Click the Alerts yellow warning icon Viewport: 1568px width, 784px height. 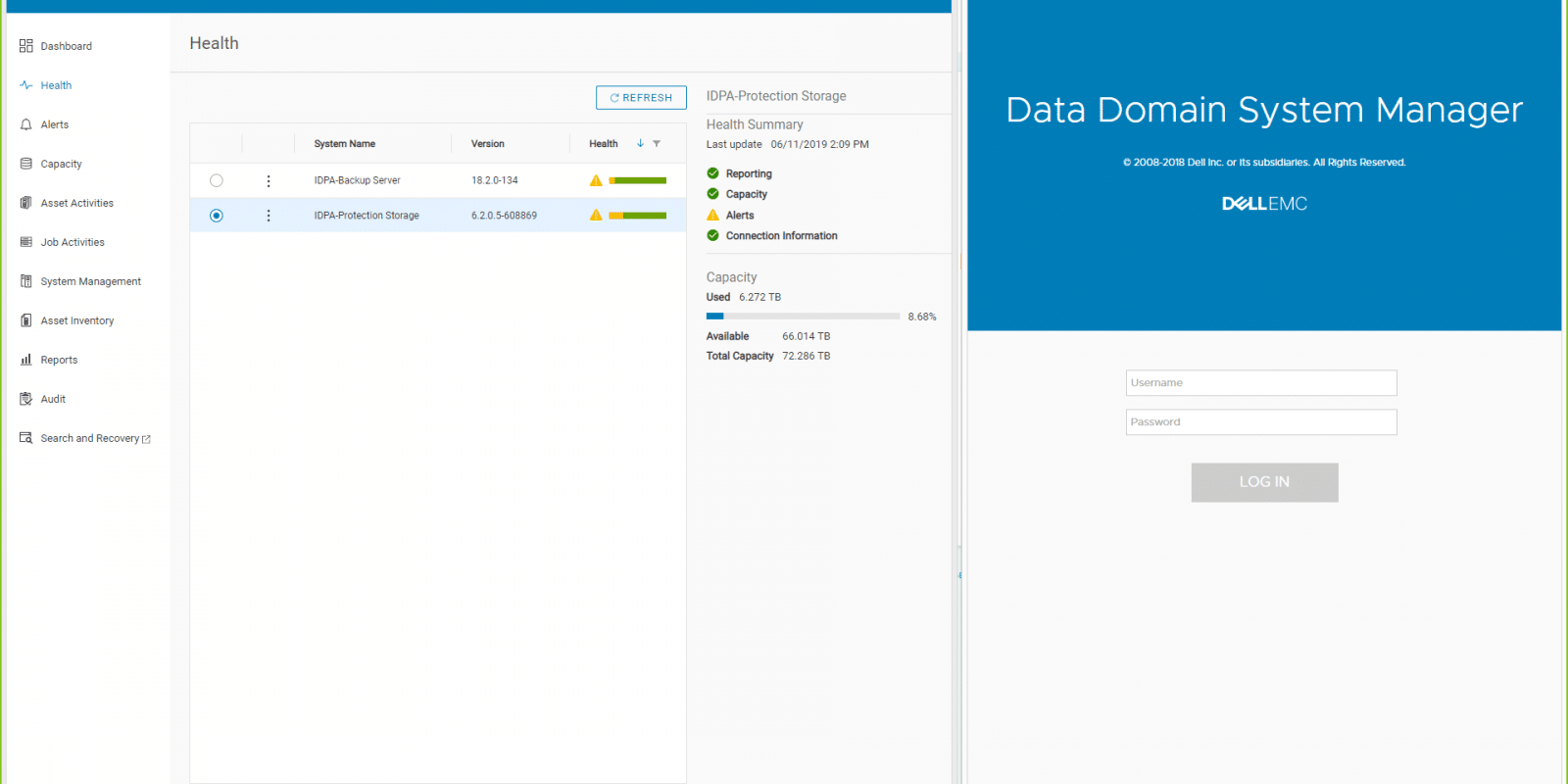click(713, 215)
